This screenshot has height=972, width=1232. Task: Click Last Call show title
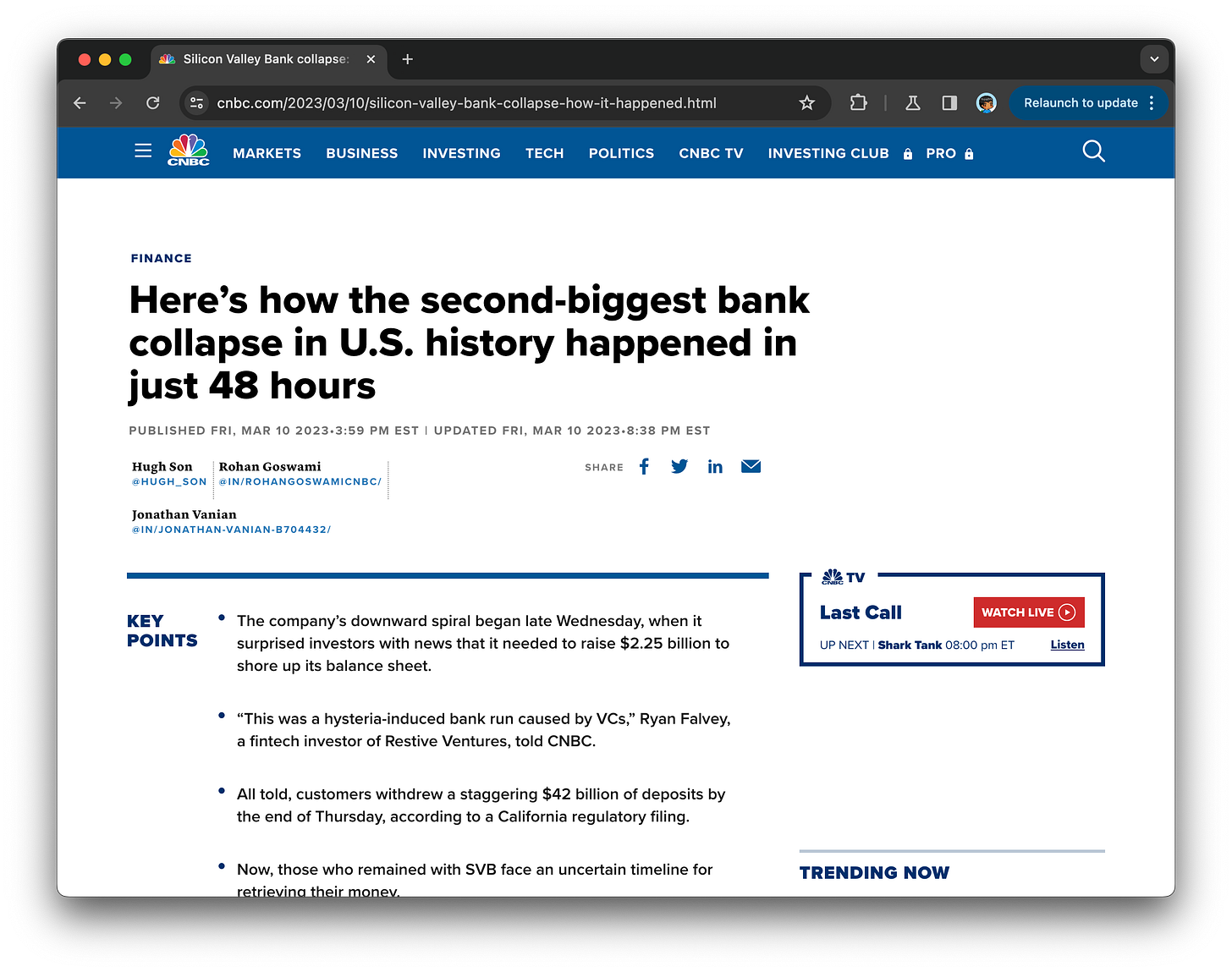[x=861, y=612]
